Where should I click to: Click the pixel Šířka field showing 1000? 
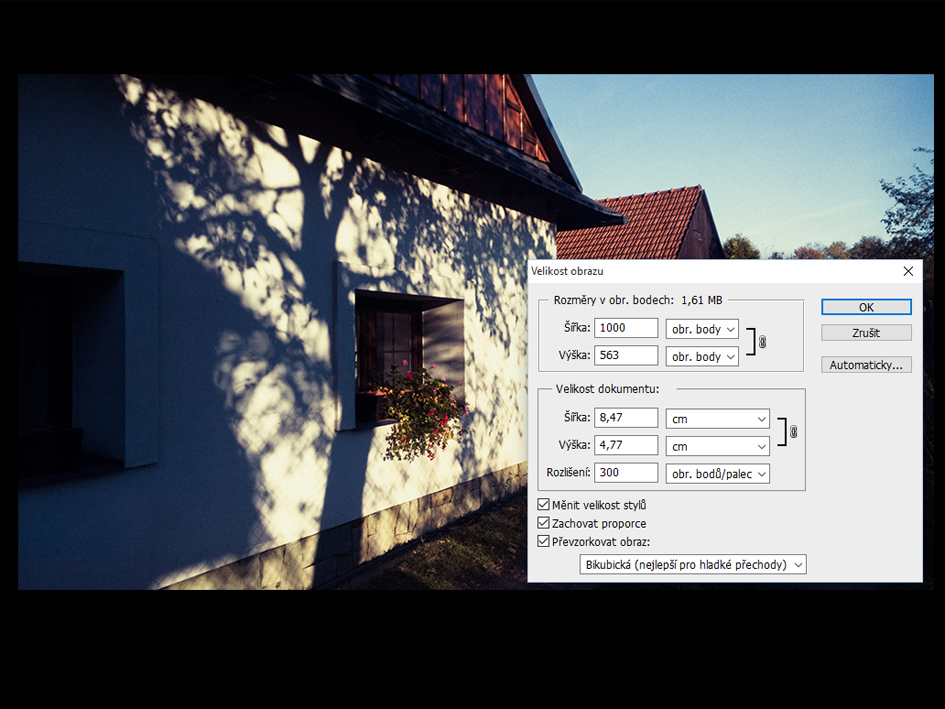click(626, 328)
